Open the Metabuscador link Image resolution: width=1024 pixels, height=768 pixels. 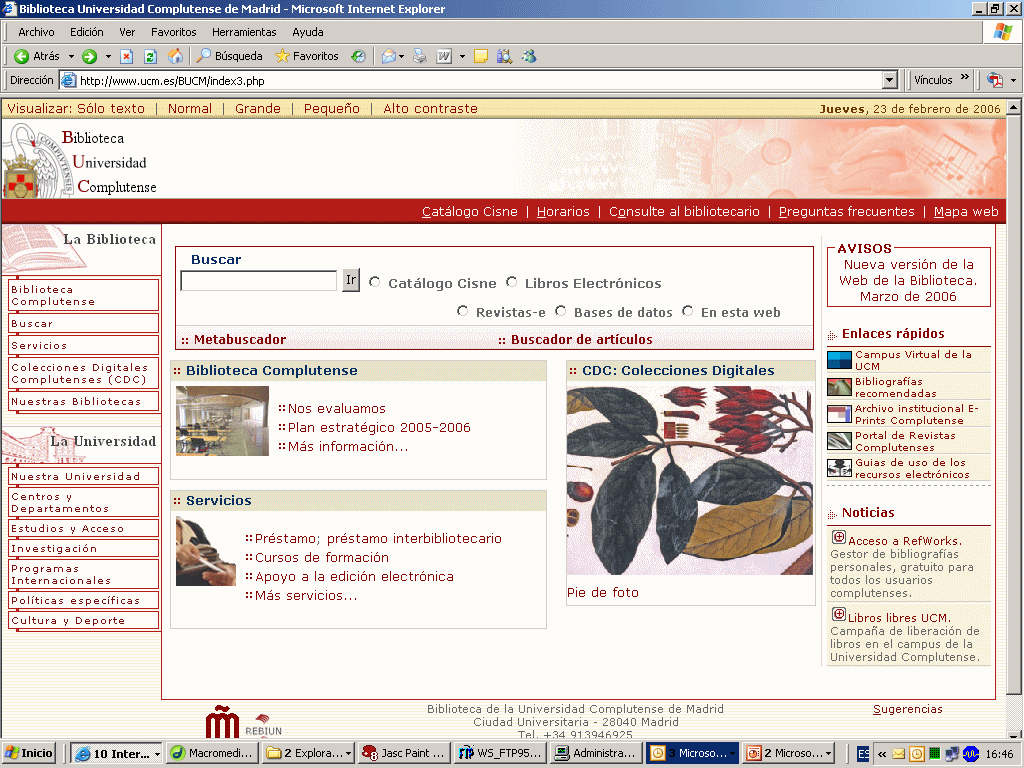pos(240,340)
